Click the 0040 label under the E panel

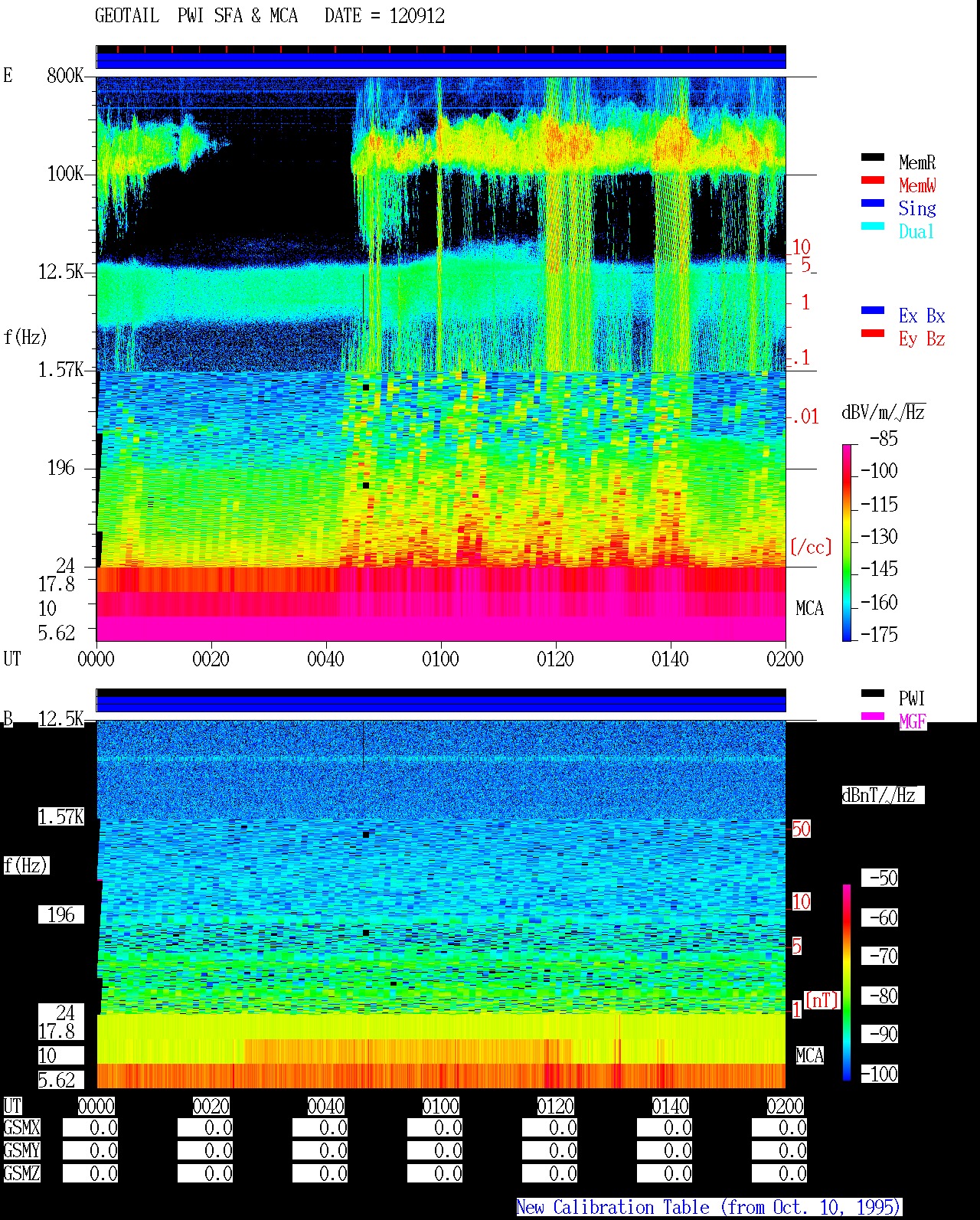pos(325,659)
